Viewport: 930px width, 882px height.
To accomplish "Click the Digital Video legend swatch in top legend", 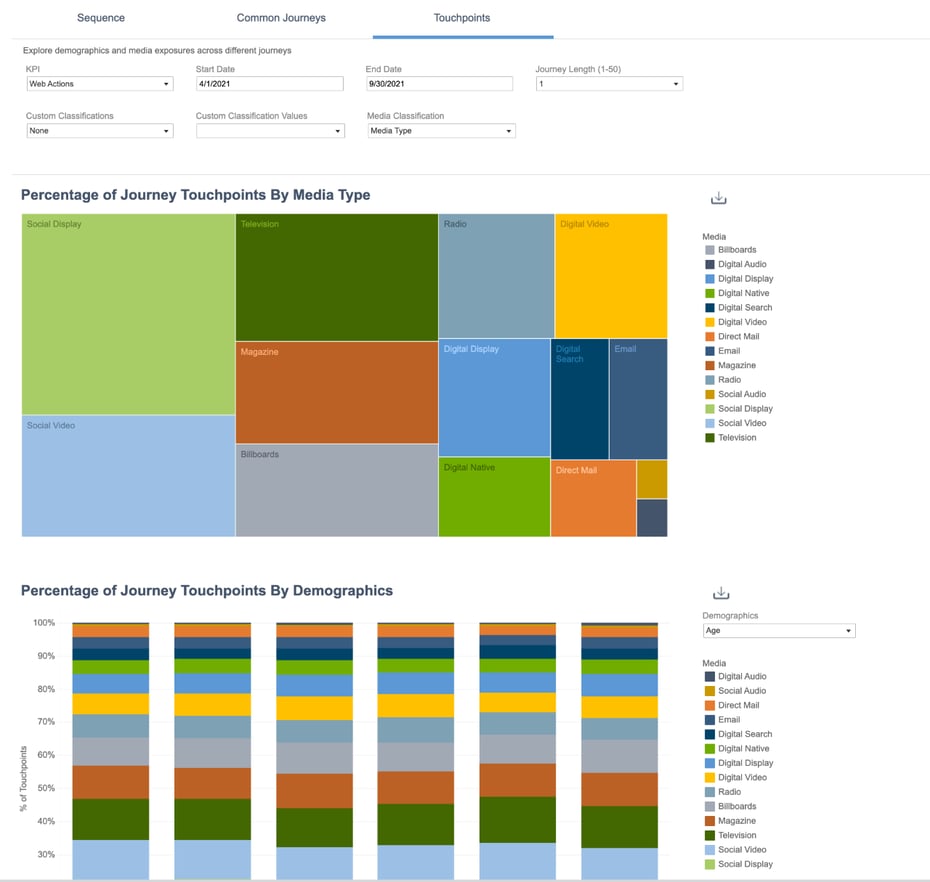I will [x=710, y=322].
